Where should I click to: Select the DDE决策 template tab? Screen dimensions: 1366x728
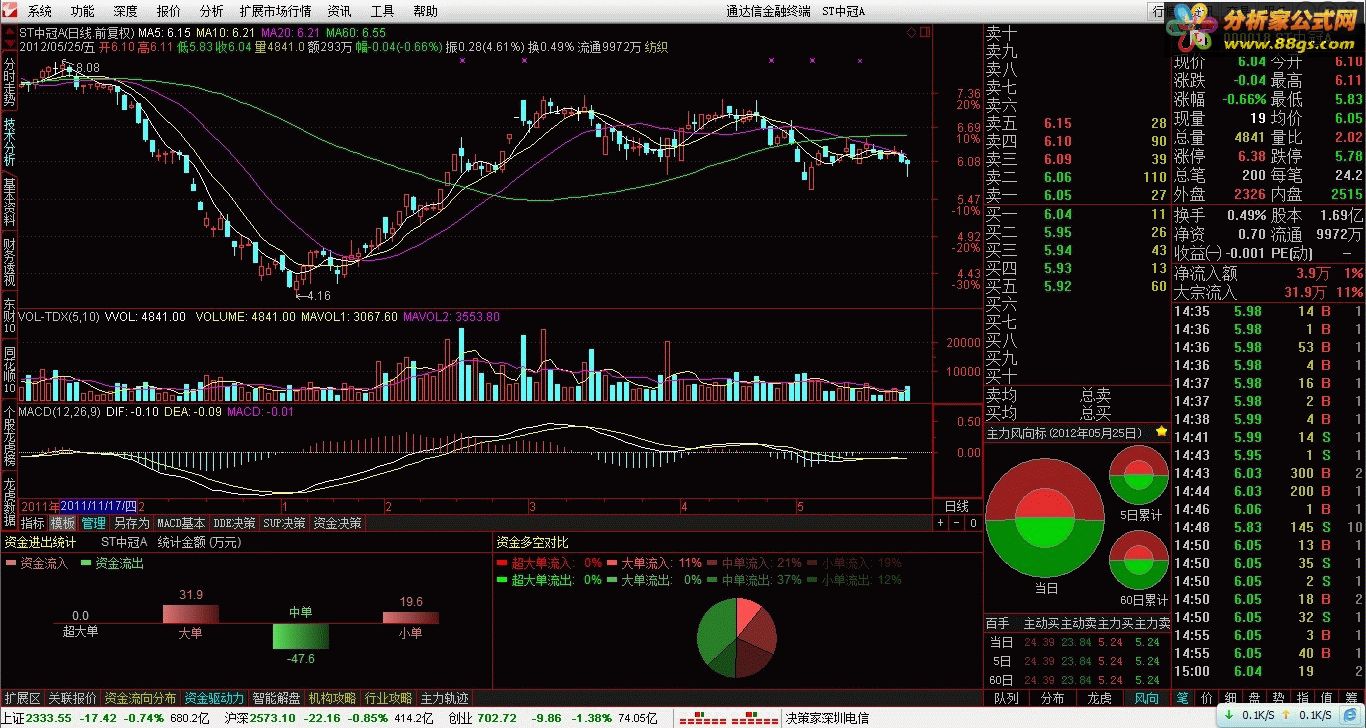point(234,523)
